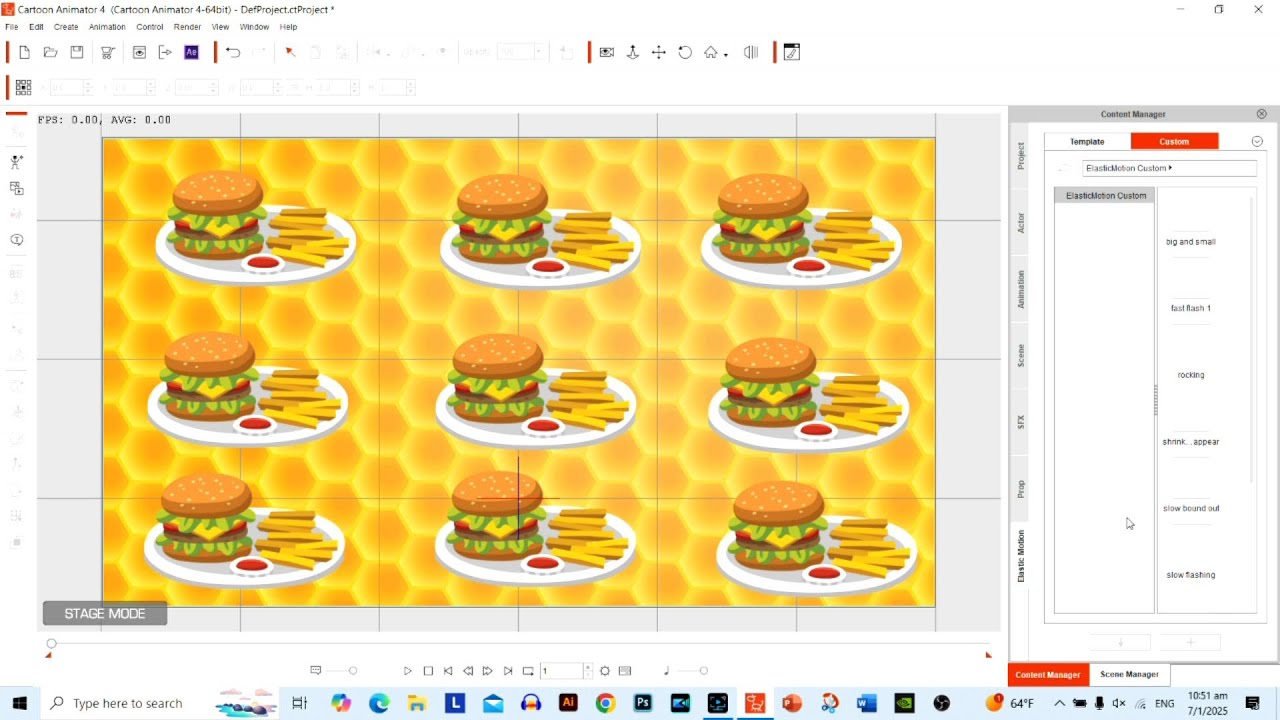This screenshot has height=720, width=1280.
Task: Select the 'rocking' motion
Action: [1191, 375]
